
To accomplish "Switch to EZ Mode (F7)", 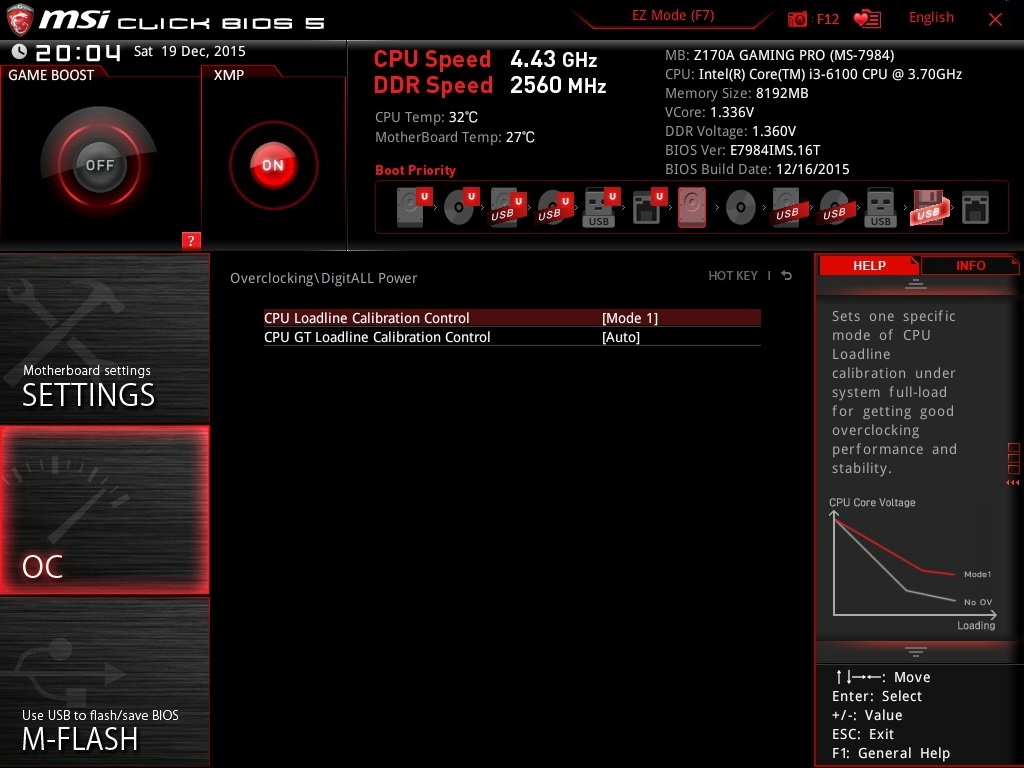I will tap(673, 16).
